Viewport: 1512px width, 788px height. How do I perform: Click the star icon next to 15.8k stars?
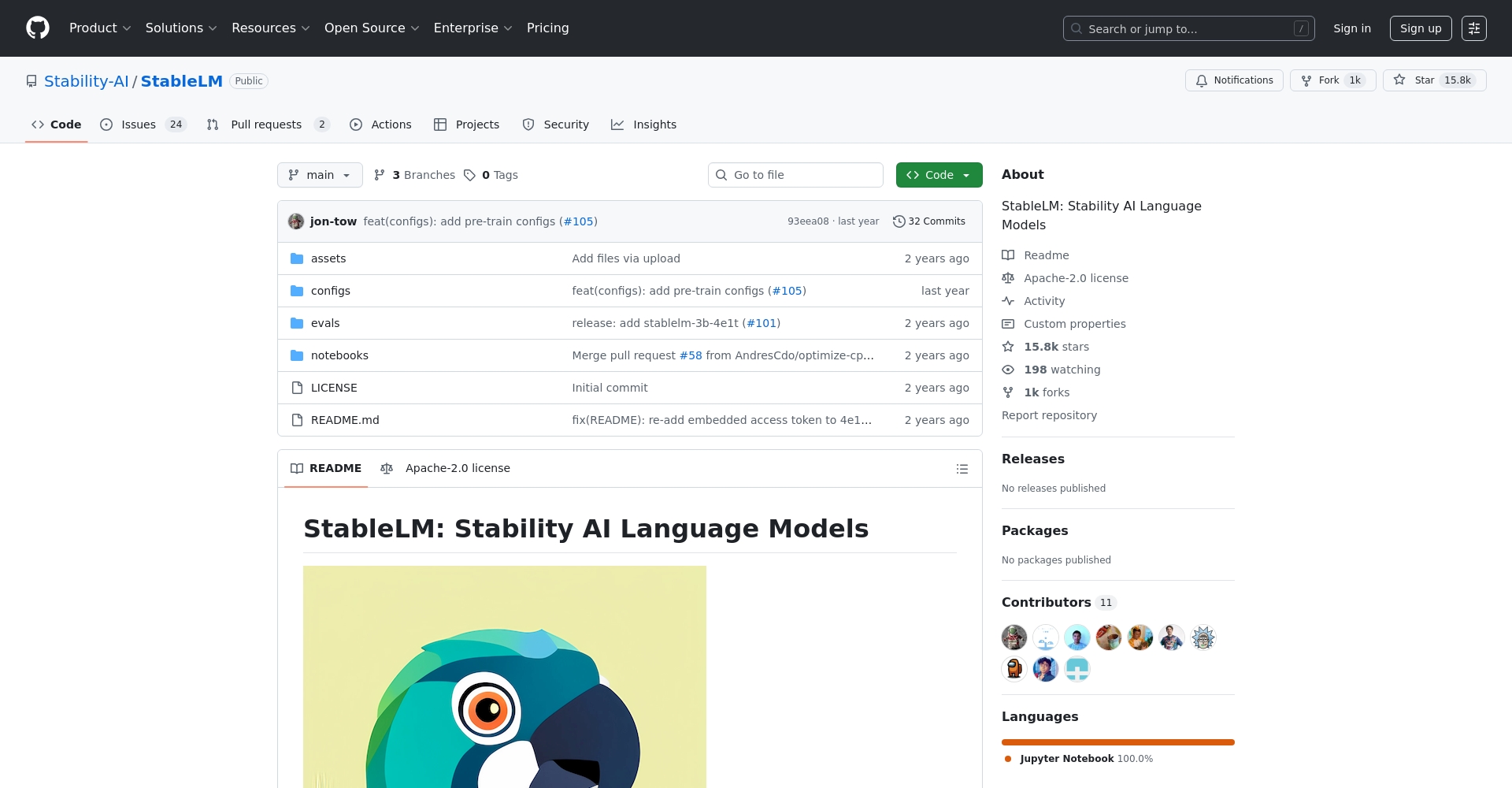[1008, 347]
